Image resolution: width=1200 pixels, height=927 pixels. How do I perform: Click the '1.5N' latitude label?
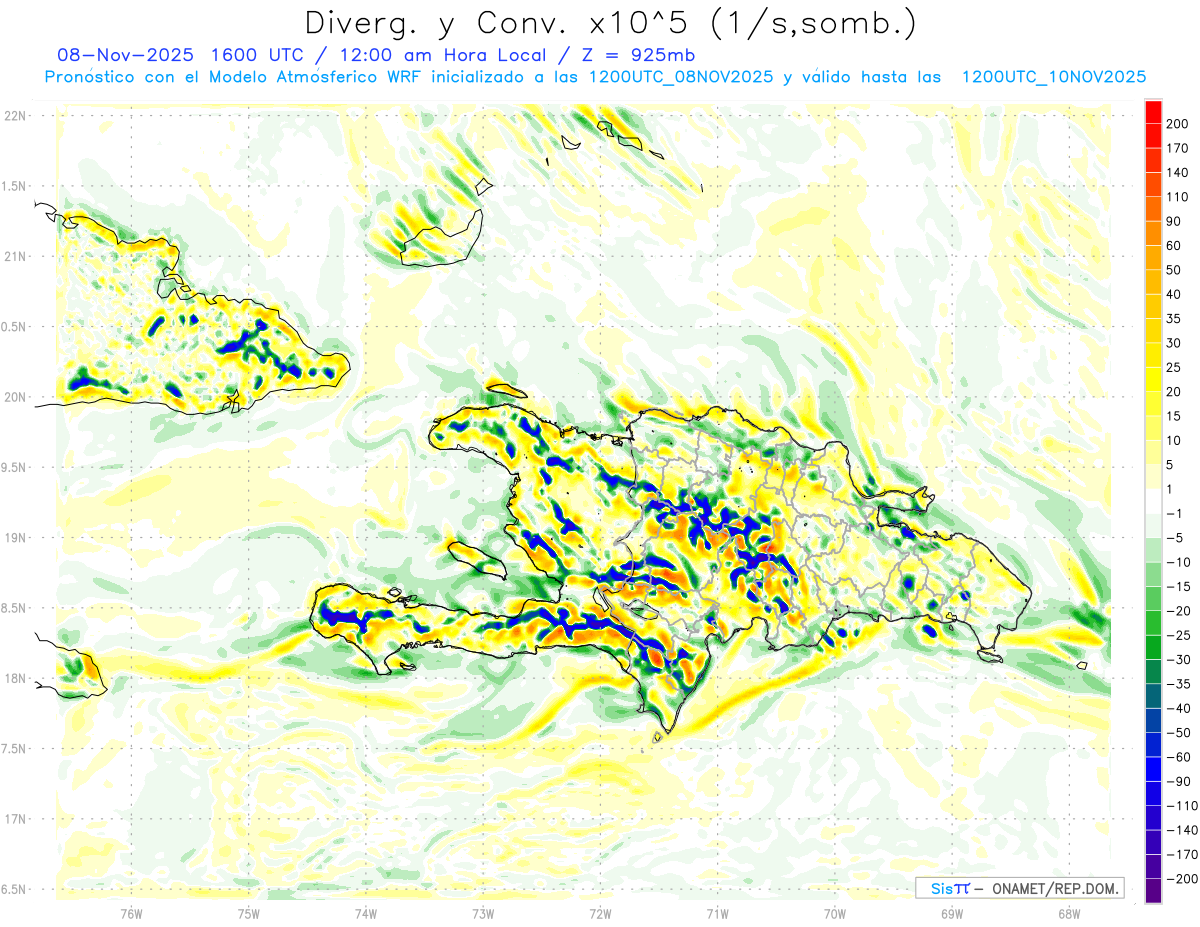[13, 186]
